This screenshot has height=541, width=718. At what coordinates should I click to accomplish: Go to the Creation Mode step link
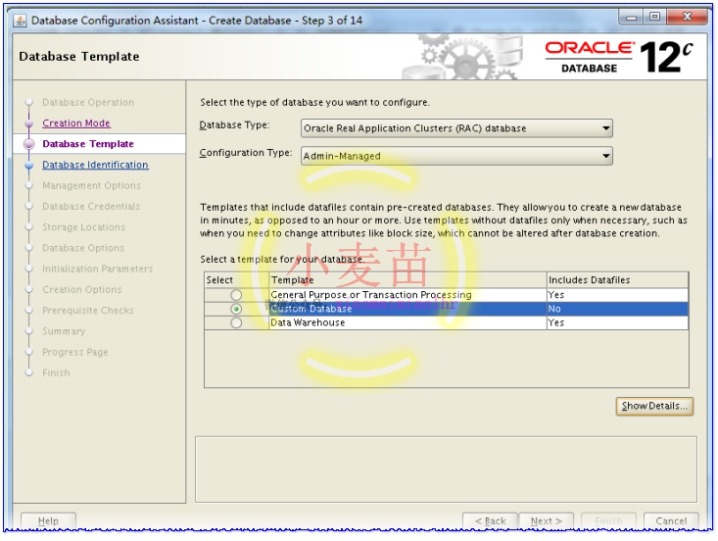76,123
